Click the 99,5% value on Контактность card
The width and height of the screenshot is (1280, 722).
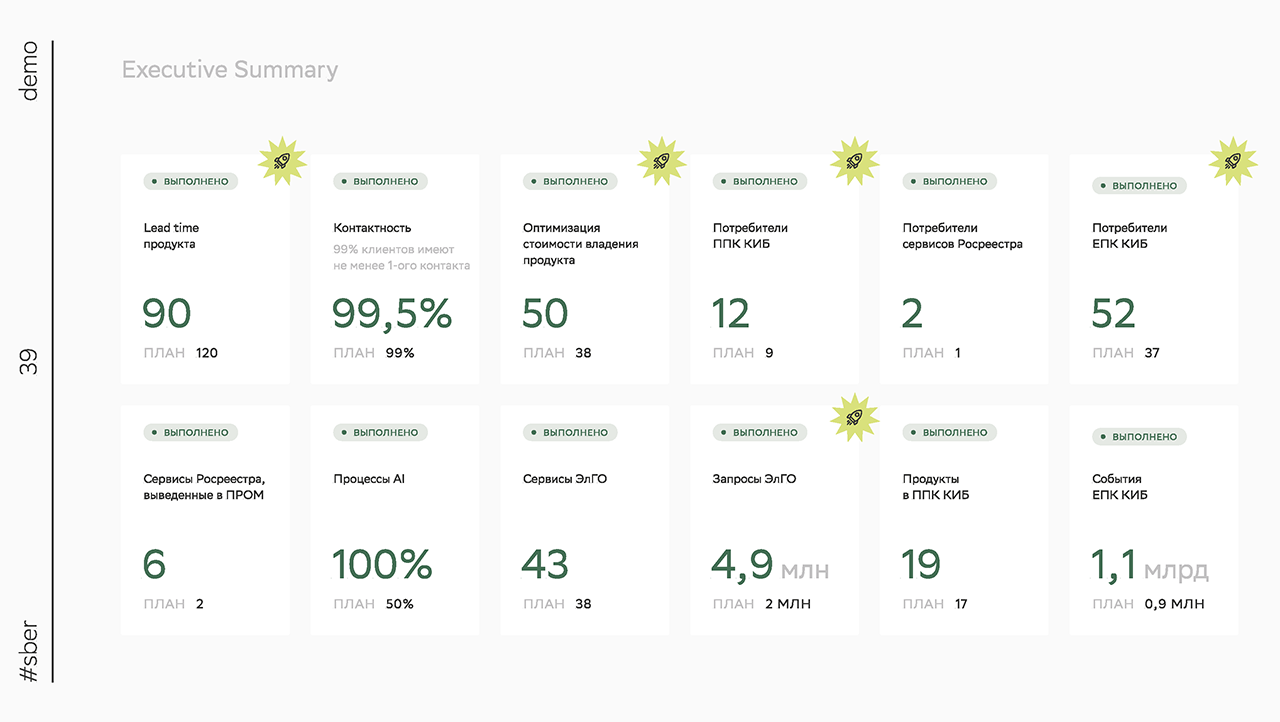point(393,314)
